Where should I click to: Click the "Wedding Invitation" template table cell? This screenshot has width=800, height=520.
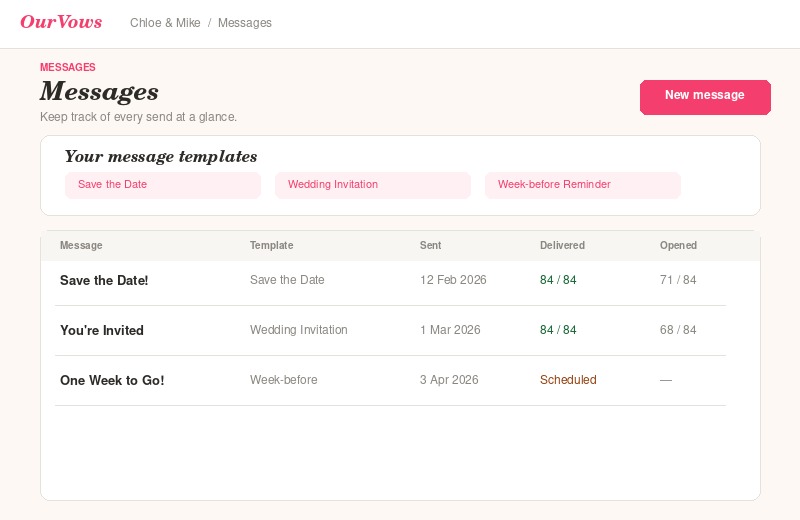tap(298, 330)
